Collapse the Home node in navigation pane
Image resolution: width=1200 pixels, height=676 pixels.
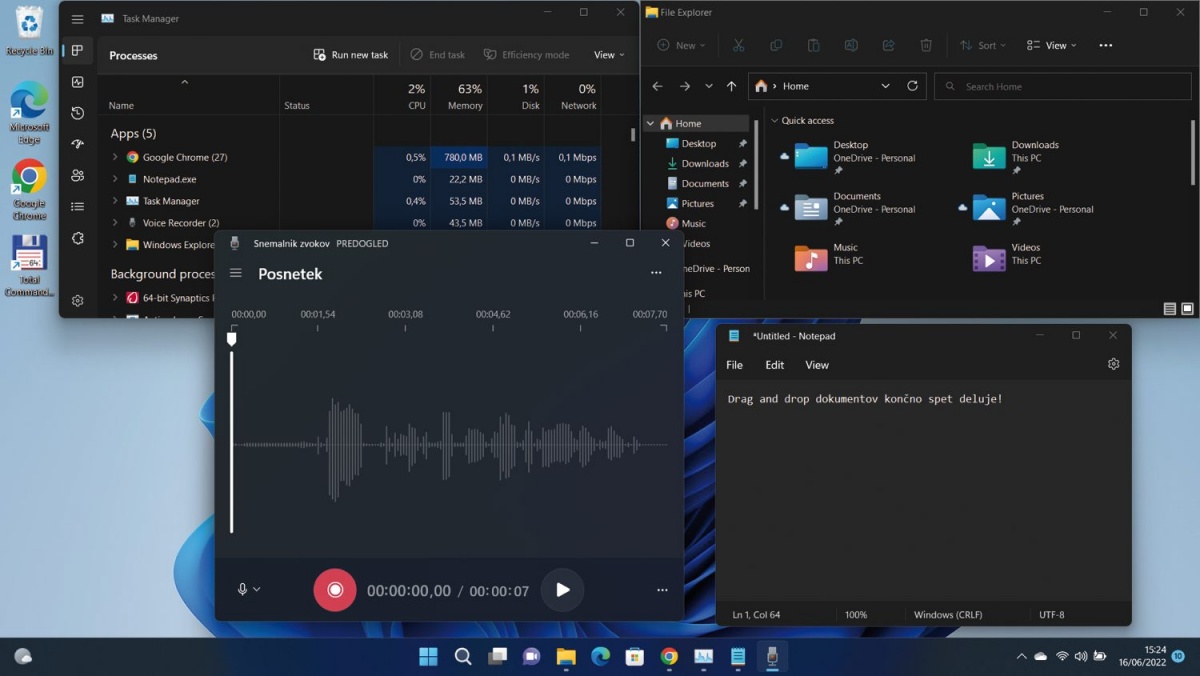click(x=650, y=124)
